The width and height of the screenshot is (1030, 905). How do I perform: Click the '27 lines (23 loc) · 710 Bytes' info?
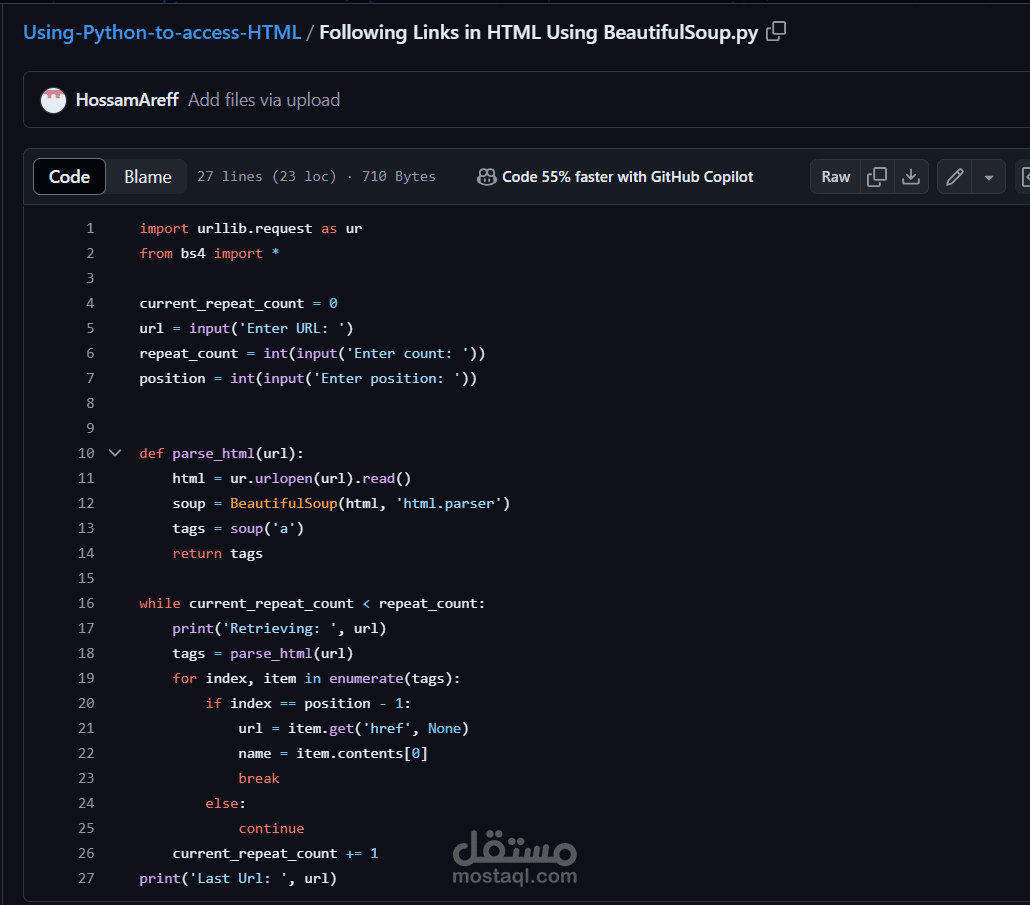click(x=316, y=177)
